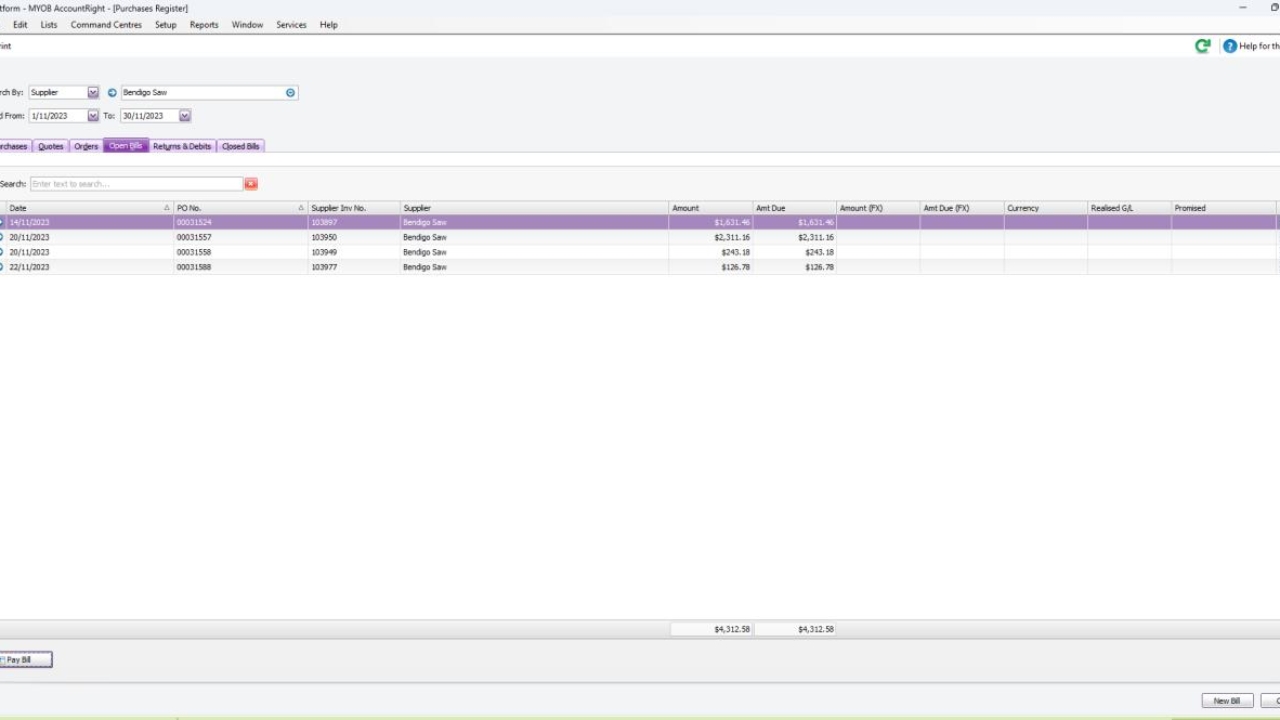This screenshot has height=720, width=1280.
Task: Select PO number 00031558
Action: click(194, 253)
